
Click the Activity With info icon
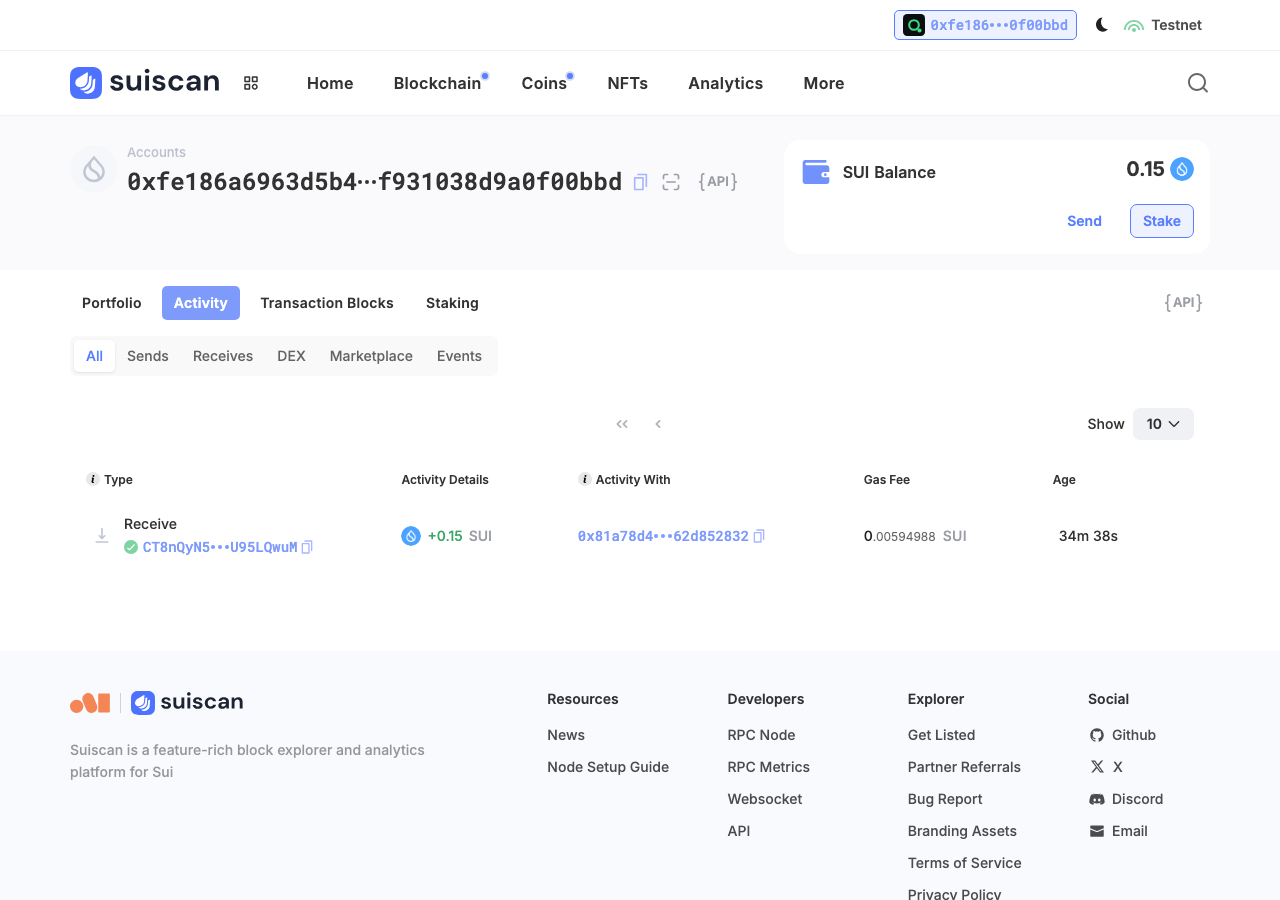tap(585, 479)
